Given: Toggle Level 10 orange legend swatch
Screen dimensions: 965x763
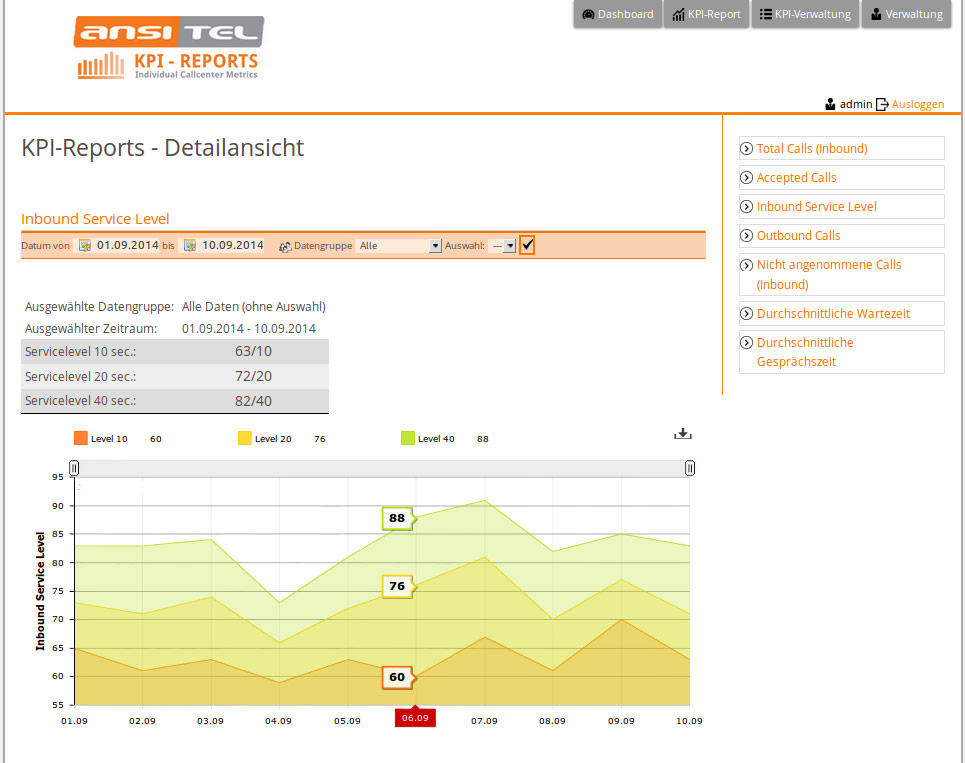Looking at the screenshot, I should tap(81, 438).
